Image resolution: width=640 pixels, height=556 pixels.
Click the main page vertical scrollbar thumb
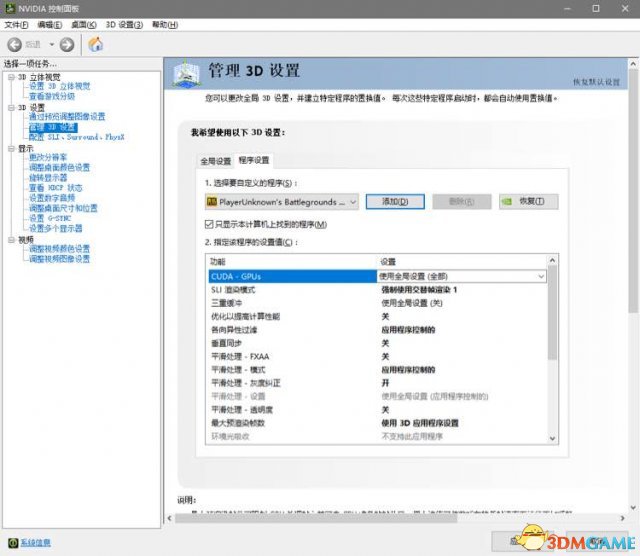coord(633,191)
